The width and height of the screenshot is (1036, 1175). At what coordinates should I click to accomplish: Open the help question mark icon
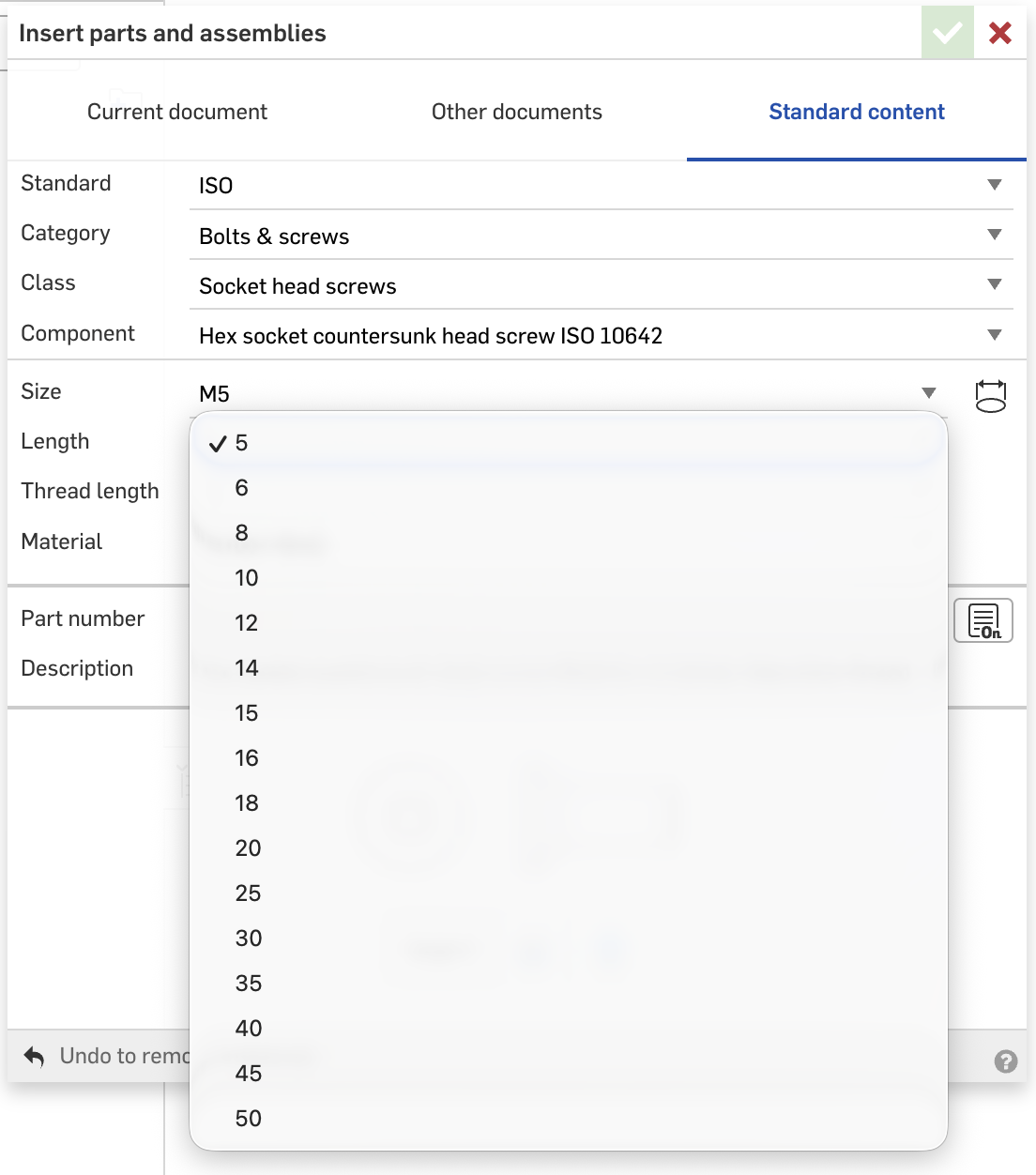pyautogui.click(x=1005, y=1061)
